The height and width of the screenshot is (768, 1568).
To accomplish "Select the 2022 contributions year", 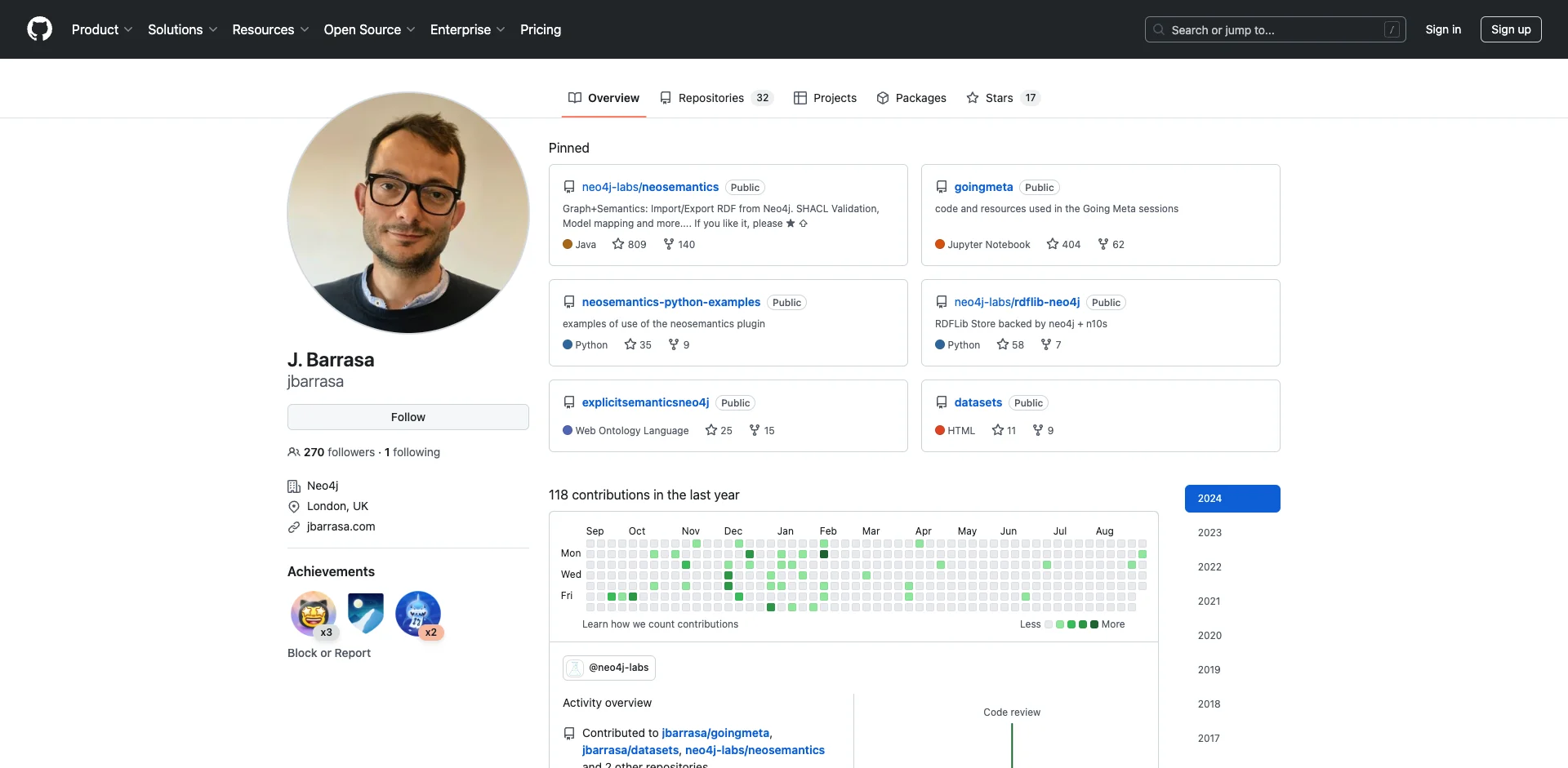I will (1232, 567).
